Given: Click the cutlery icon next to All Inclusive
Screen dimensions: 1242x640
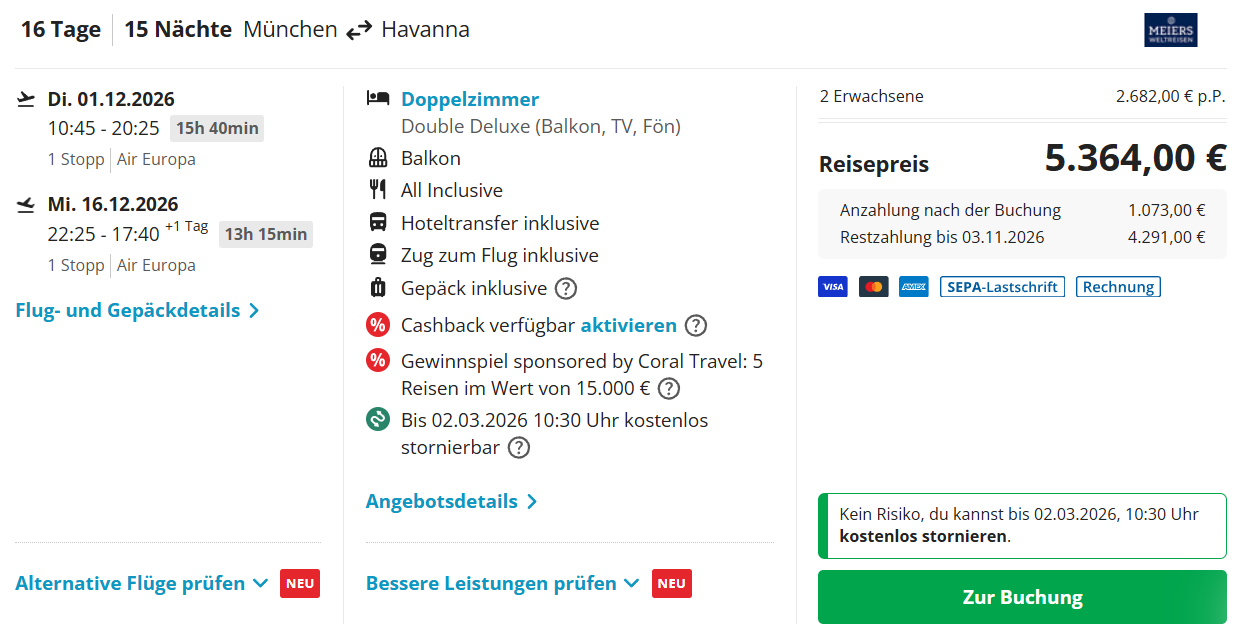Looking at the screenshot, I should tap(378, 189).
